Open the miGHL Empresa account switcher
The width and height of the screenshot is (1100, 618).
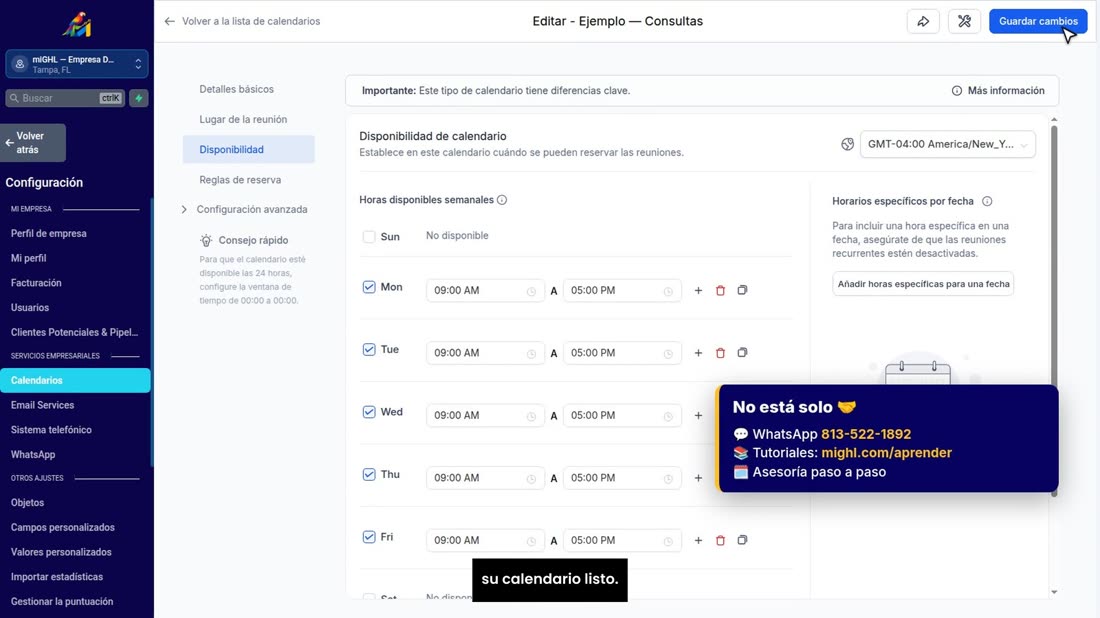pos(76,64)
